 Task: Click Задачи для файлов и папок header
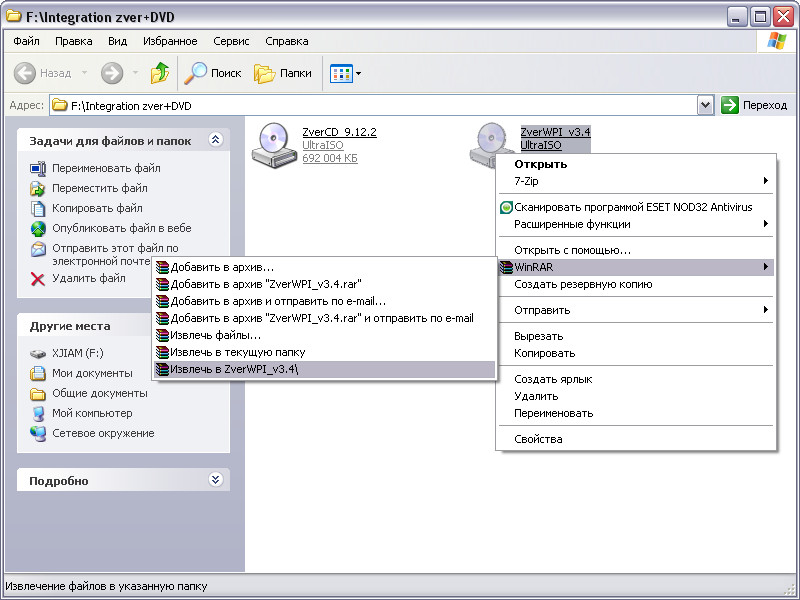(x=123, y=141)
